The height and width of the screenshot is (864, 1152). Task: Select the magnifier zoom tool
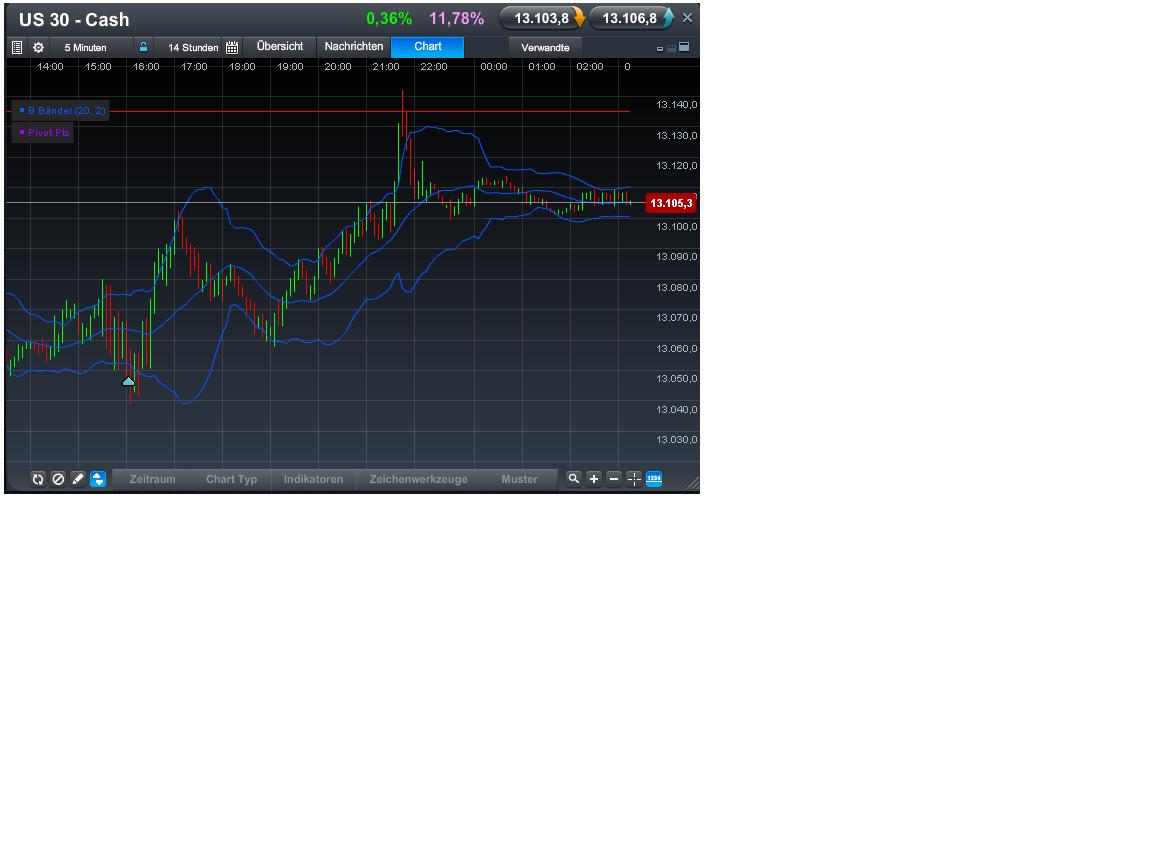[x=573, y=479]
